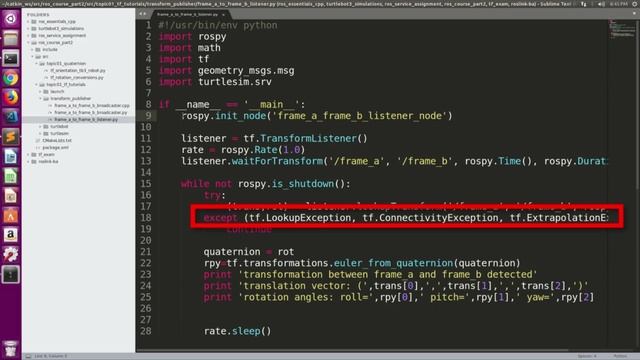The image size is (640, 360).
Task: Open Sublime Text from the dock
Action: click(x=11, y=137)
